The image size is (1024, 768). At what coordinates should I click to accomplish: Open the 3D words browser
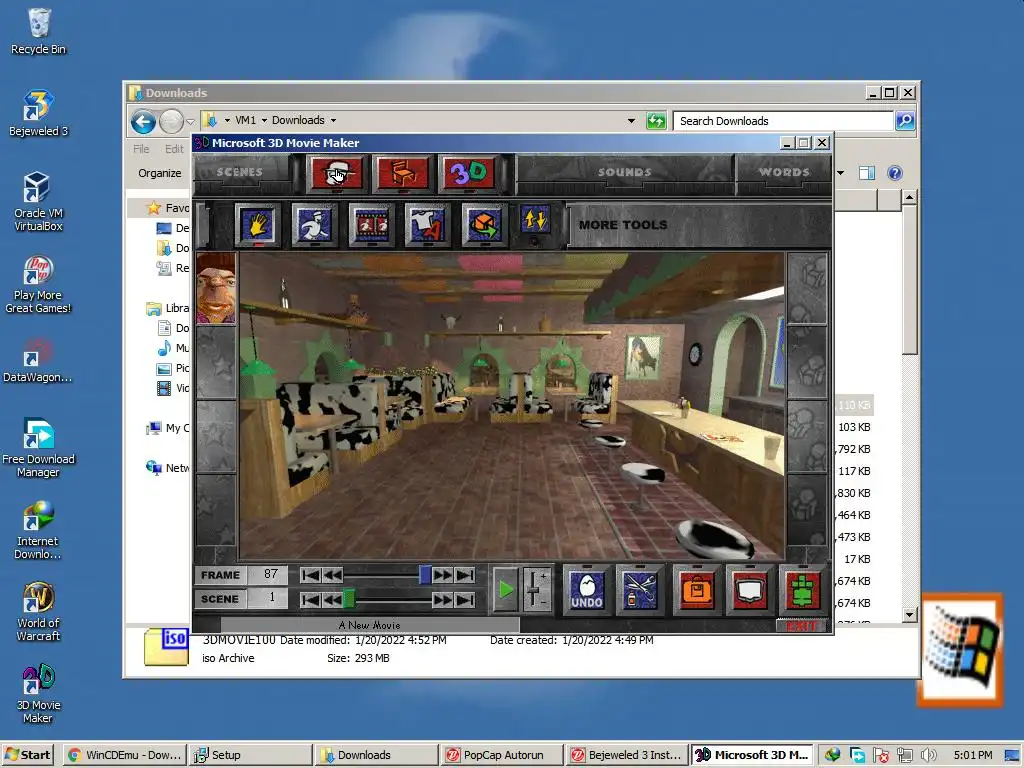[469, 173]
